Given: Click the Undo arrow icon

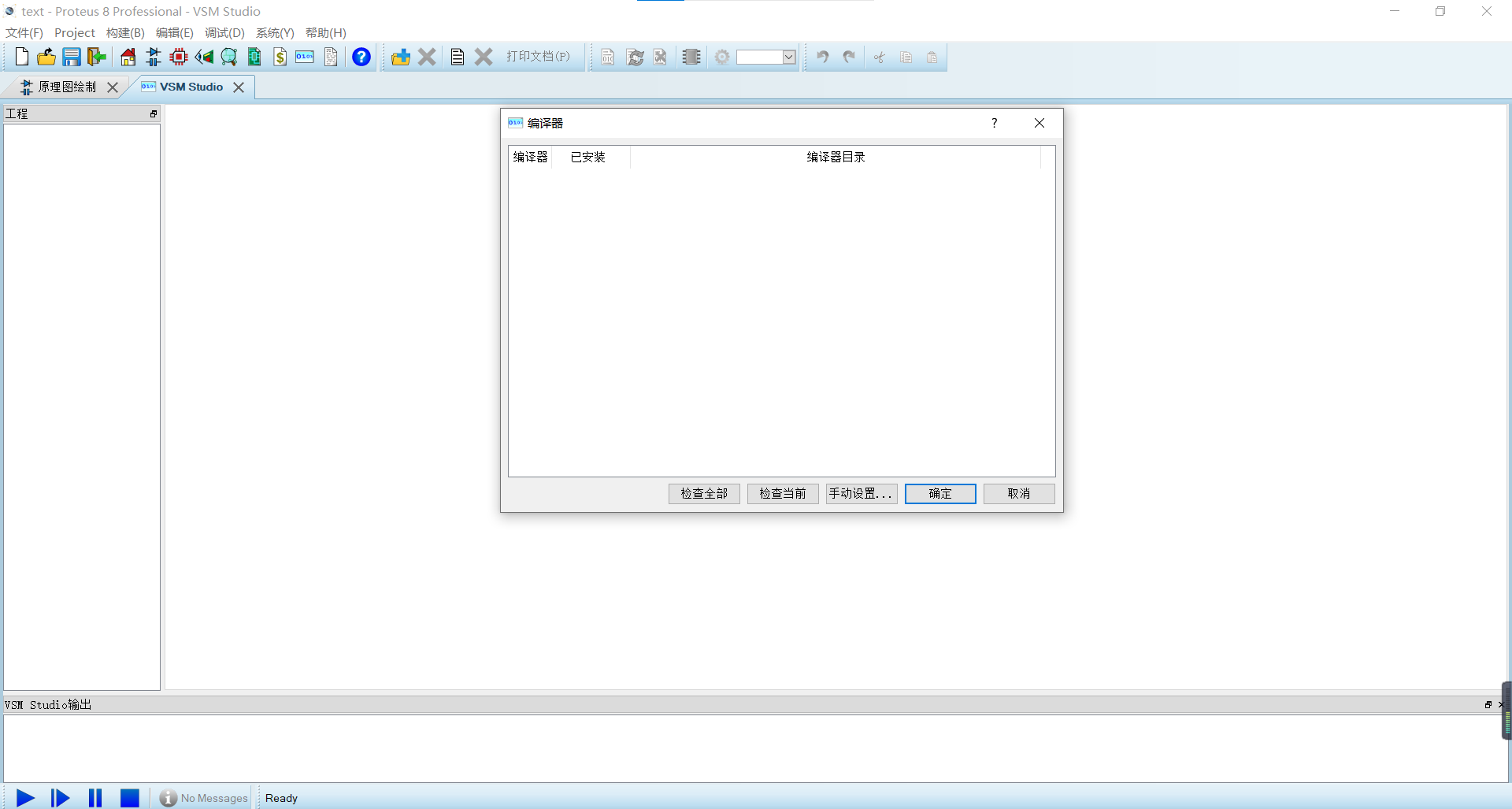Looking at the screenshot, I should pyautogui.click(x=823, y=57).
